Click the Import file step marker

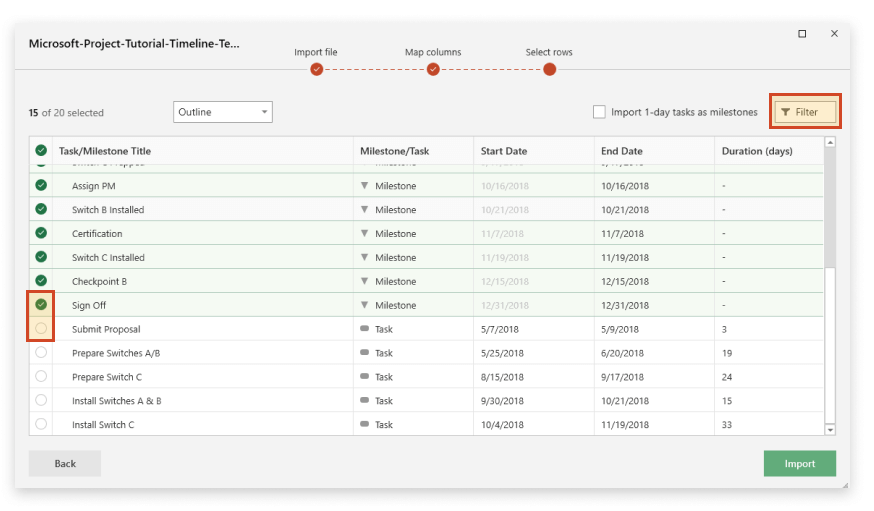click(x=317, y=70)
